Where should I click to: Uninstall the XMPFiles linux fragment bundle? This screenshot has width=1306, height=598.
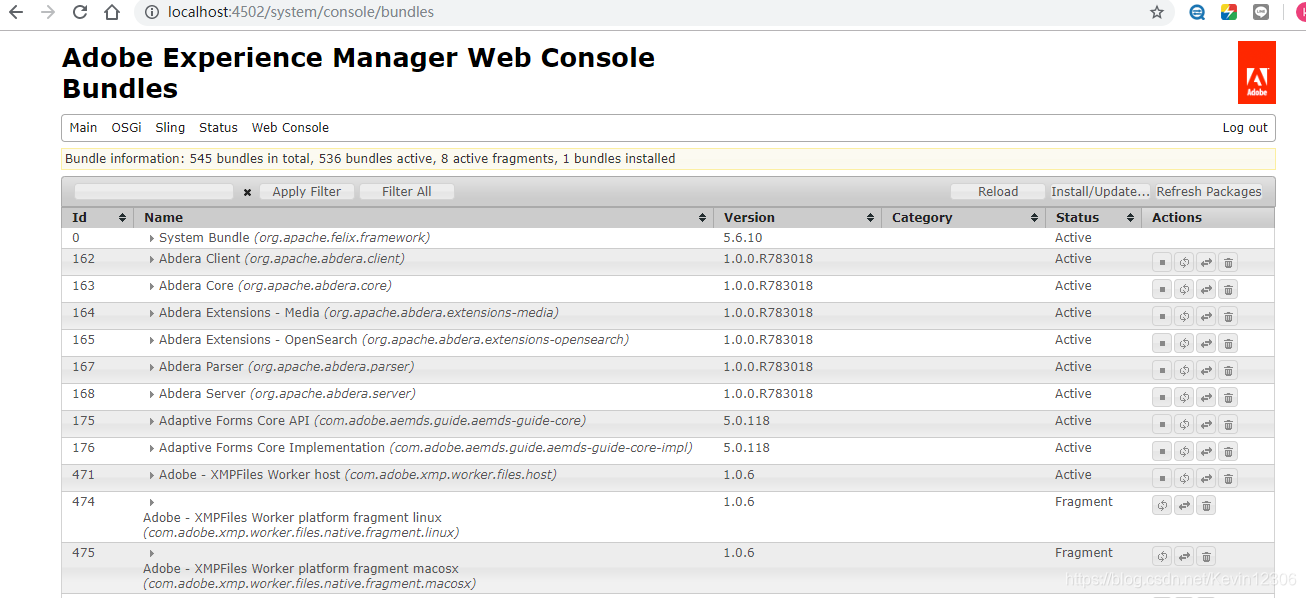1206,505
